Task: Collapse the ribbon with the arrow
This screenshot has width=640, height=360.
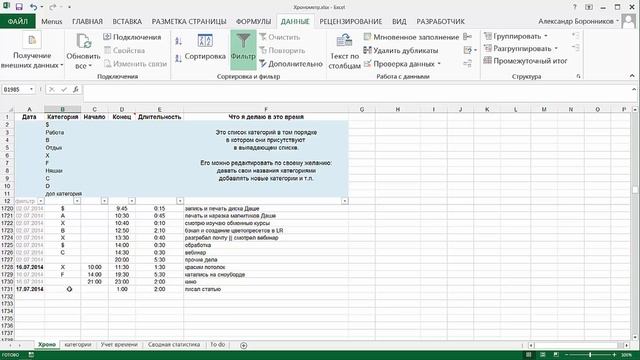Action: (x=632, y=76)
